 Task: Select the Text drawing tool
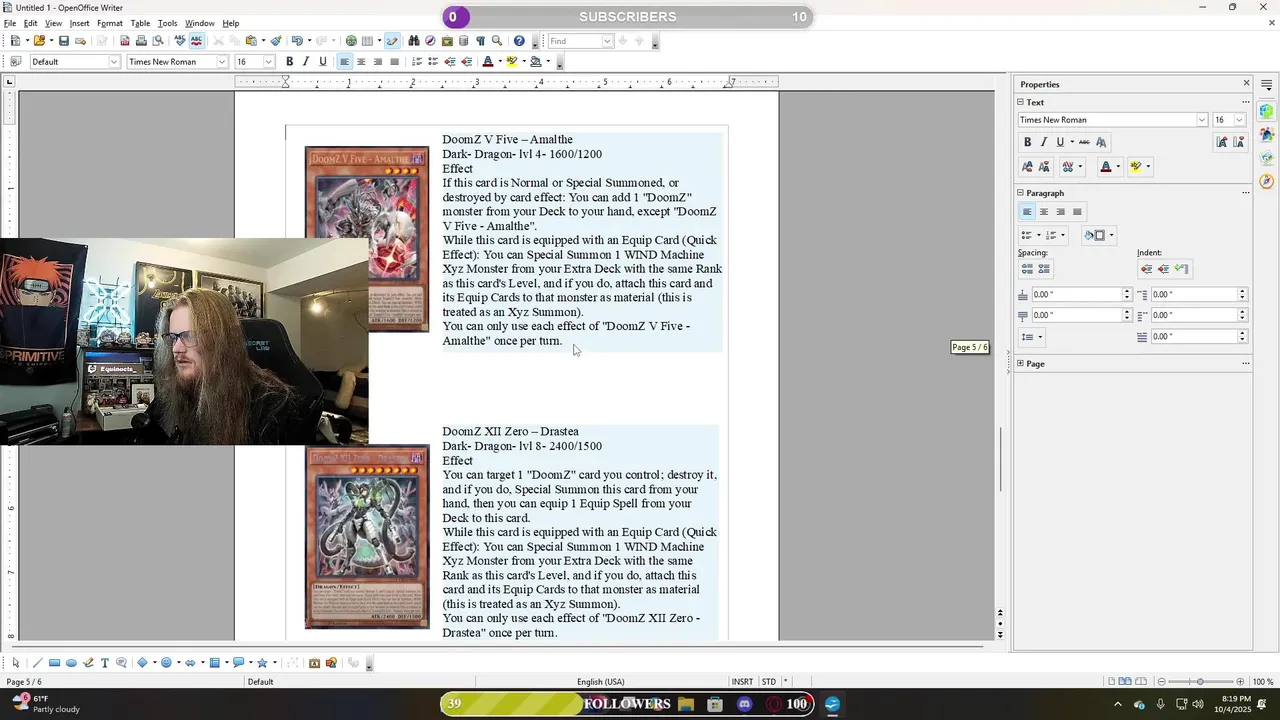tap(104, 663)
